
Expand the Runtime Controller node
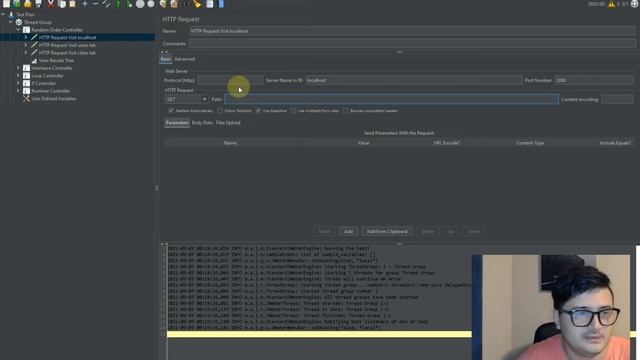18,91
